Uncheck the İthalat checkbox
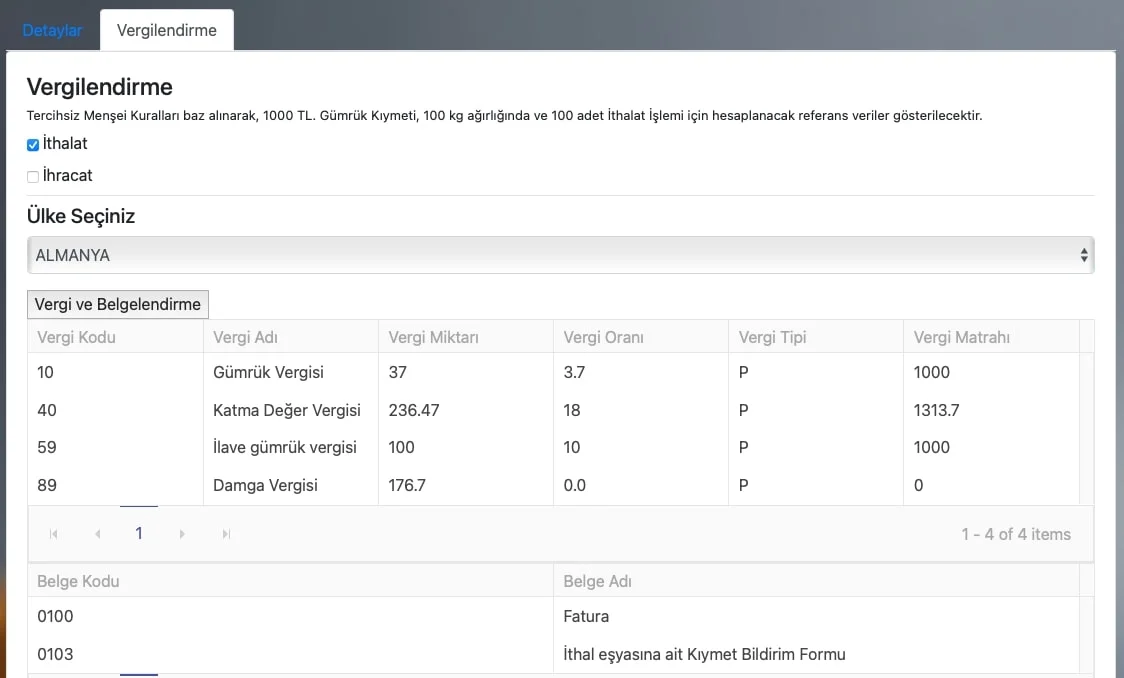This screenshot has width=1124, height=678. click(x=33, y=145)
